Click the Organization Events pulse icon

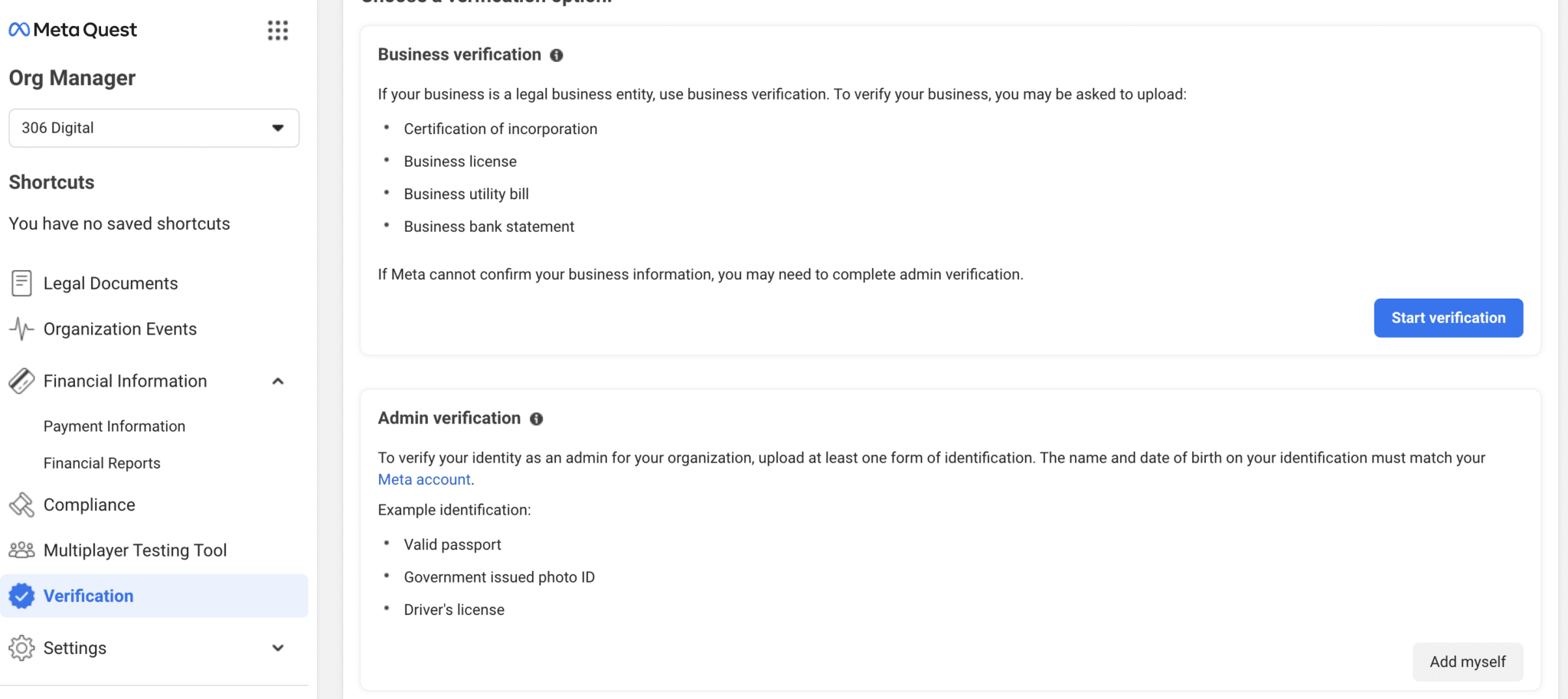tap(21, 329)
